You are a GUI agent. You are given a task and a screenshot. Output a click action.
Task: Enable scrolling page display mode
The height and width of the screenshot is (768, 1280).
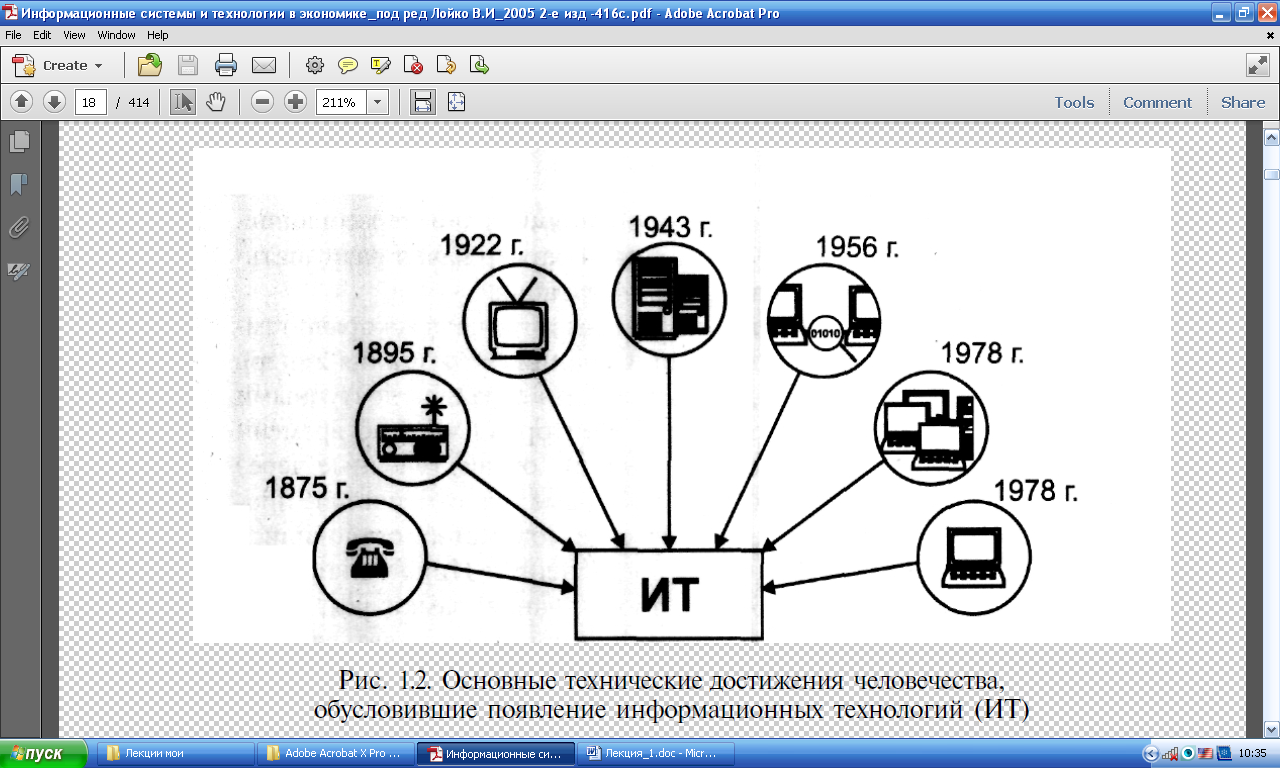click(423, 102)
